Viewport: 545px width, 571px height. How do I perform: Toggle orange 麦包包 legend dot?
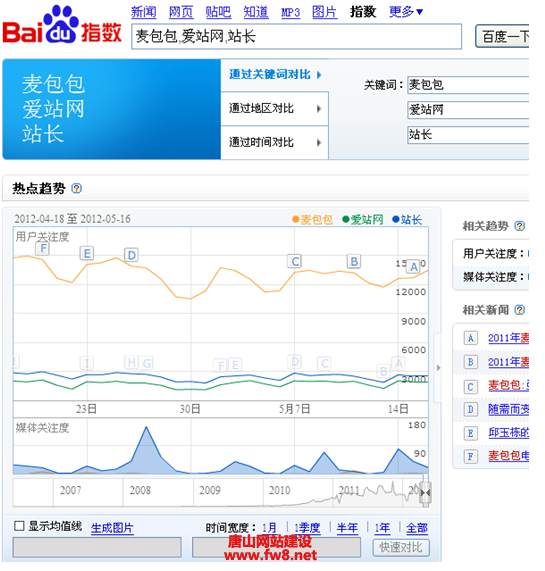(296, 220)
